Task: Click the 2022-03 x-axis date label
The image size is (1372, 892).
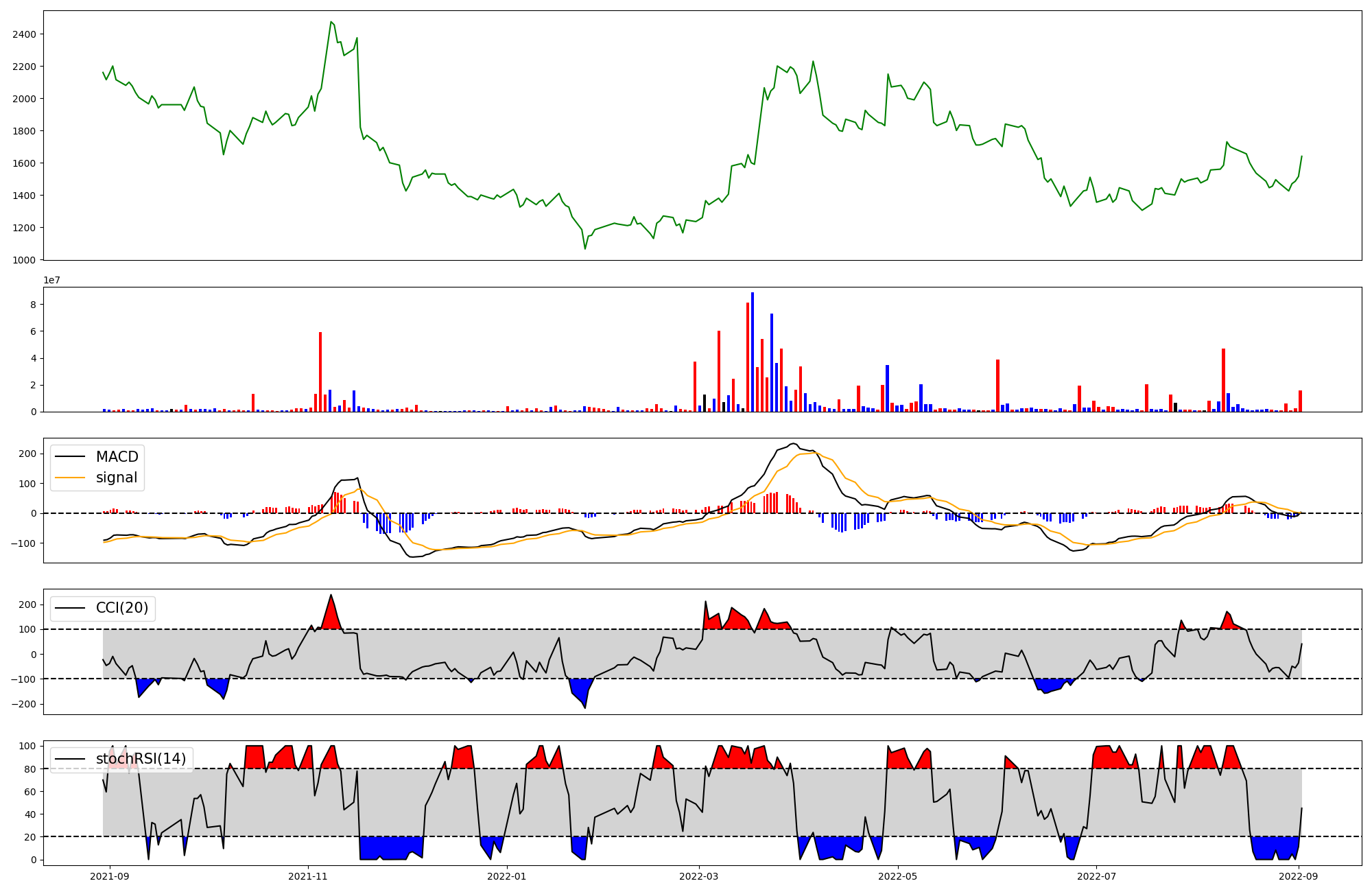Action: pos(699,876)
